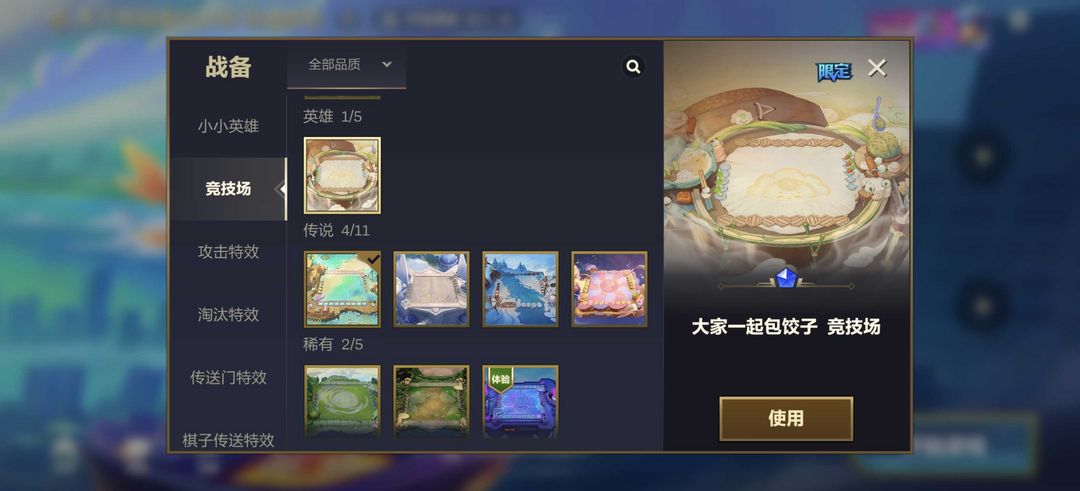Click the 限定 limited badge icon
This screenshot has height=491, width=1080.
[834, 72]
